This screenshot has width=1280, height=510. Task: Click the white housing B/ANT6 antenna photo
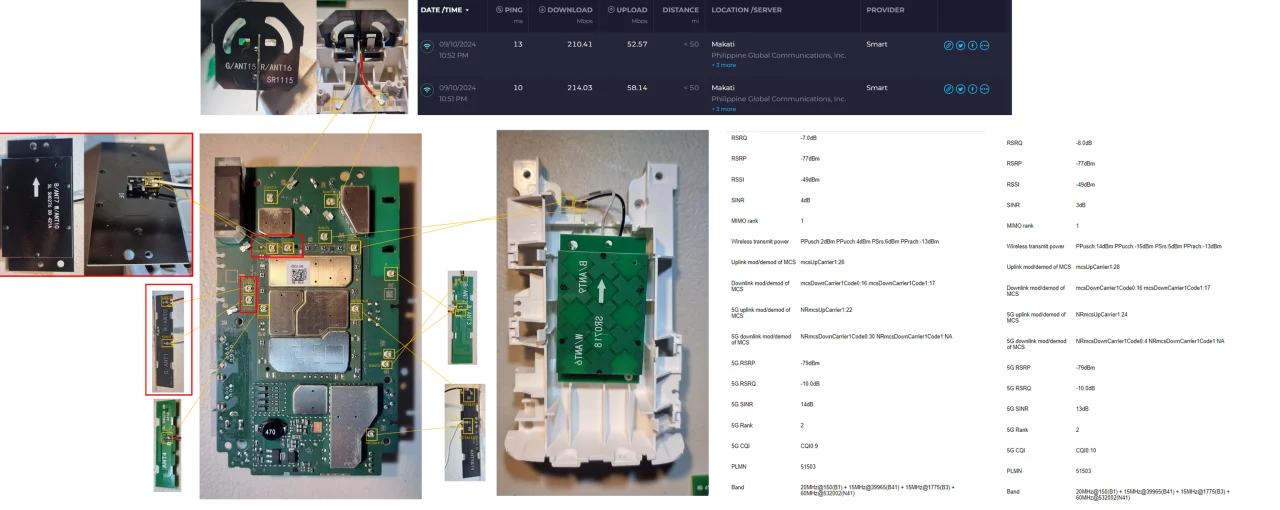602,313
